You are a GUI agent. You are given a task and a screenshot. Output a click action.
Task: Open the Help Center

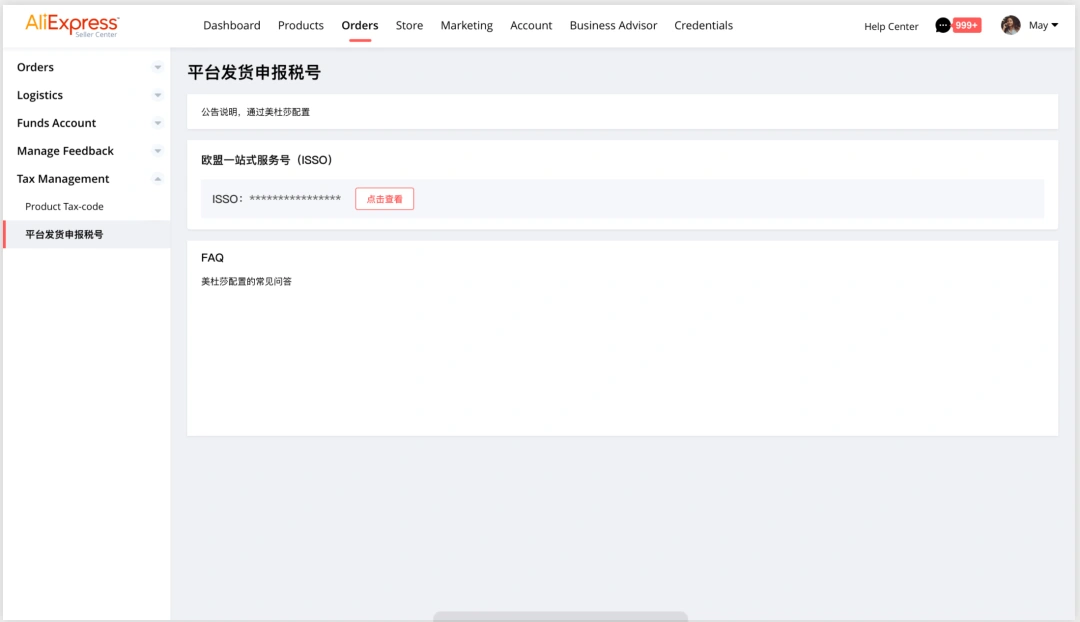tap(890, 26)
